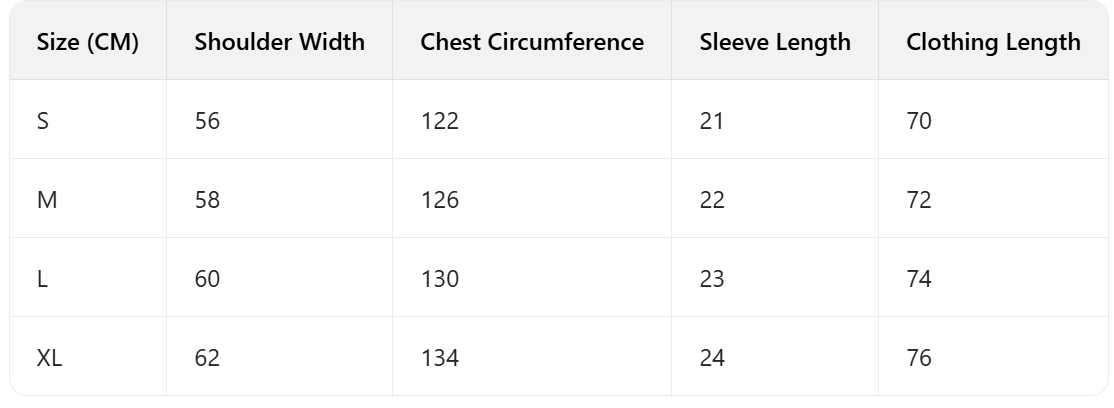Screen dimensions: 1114x408
Task: Select the Chest Circumference header cell
Action: [x=532, y=42]
